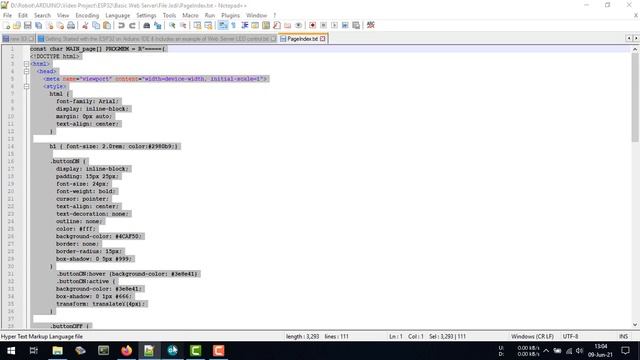Start macro recording with red record icon

pyautogui.click(x=312, y=25)
